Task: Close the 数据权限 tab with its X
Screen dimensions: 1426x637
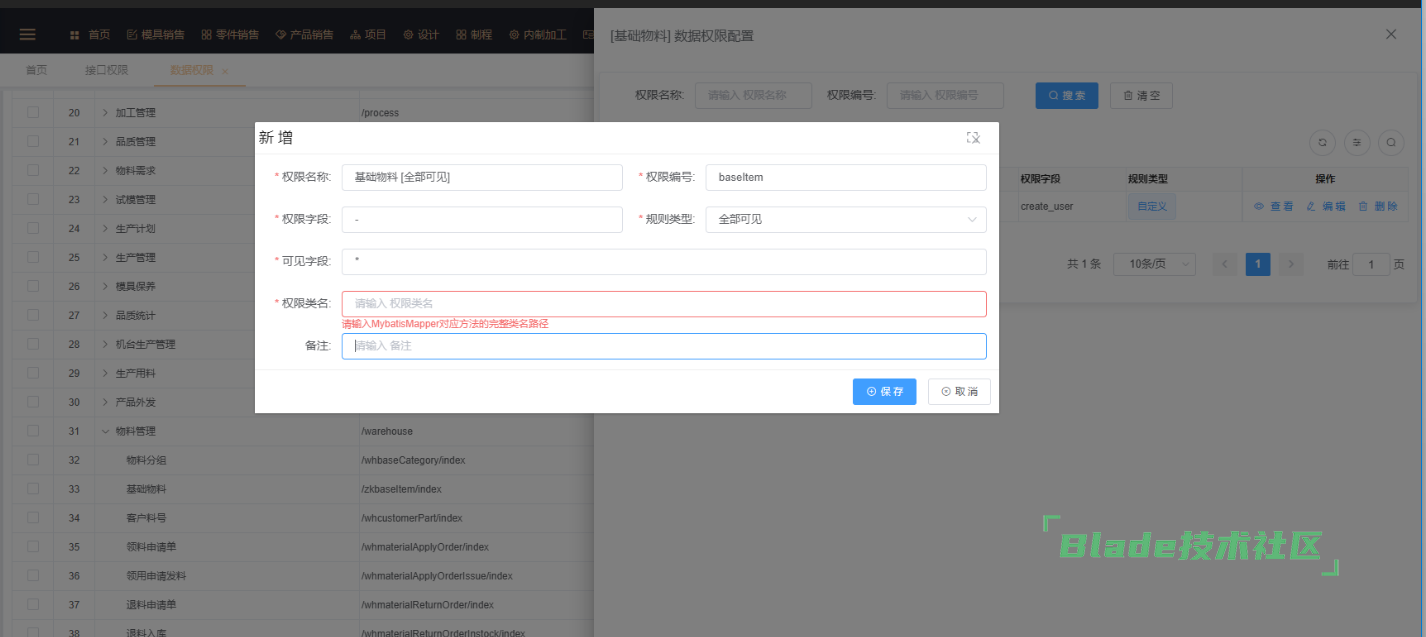Action: pos(225,71)
